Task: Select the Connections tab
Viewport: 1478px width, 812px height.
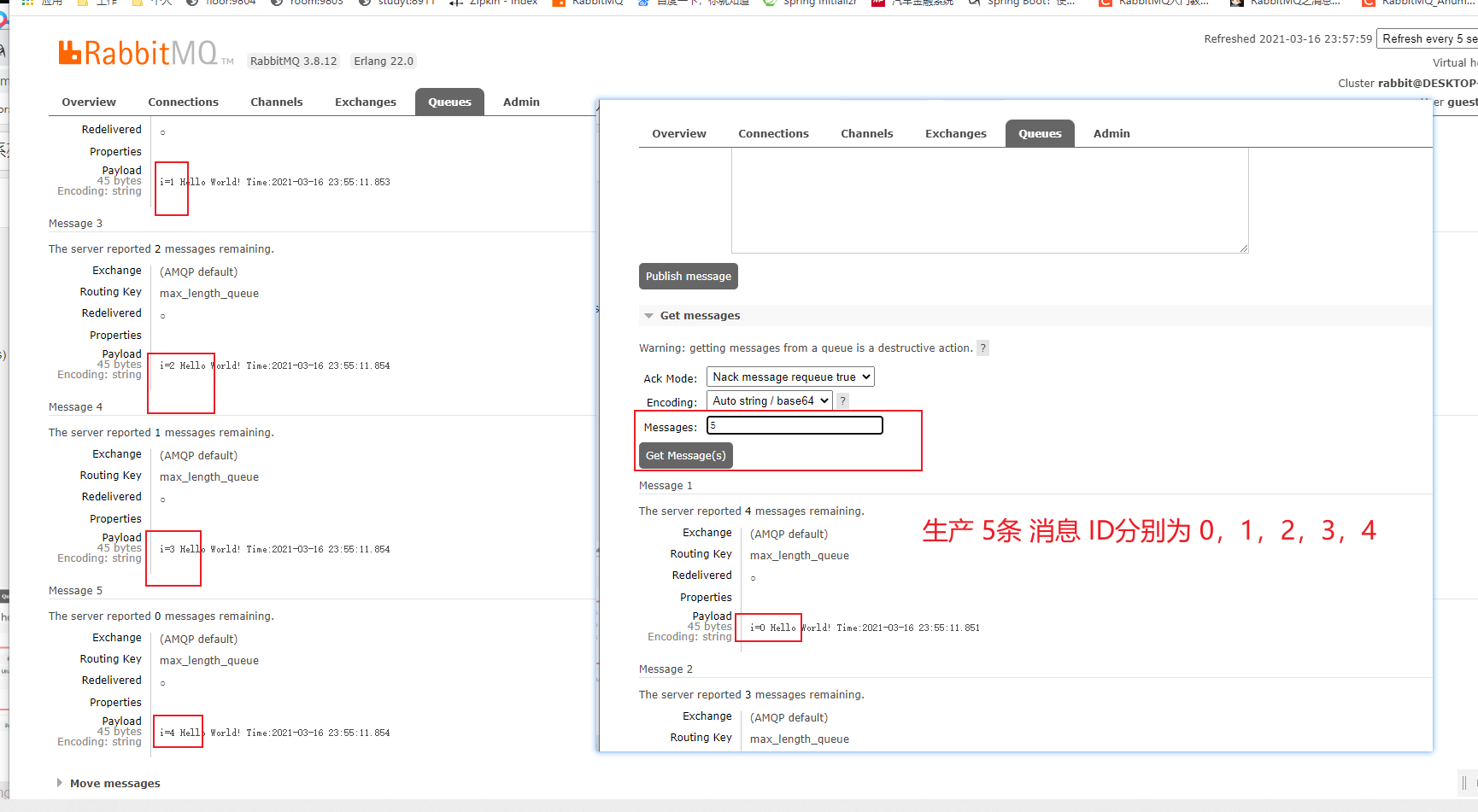Action: pyautogui.click(x=184, y=102)
